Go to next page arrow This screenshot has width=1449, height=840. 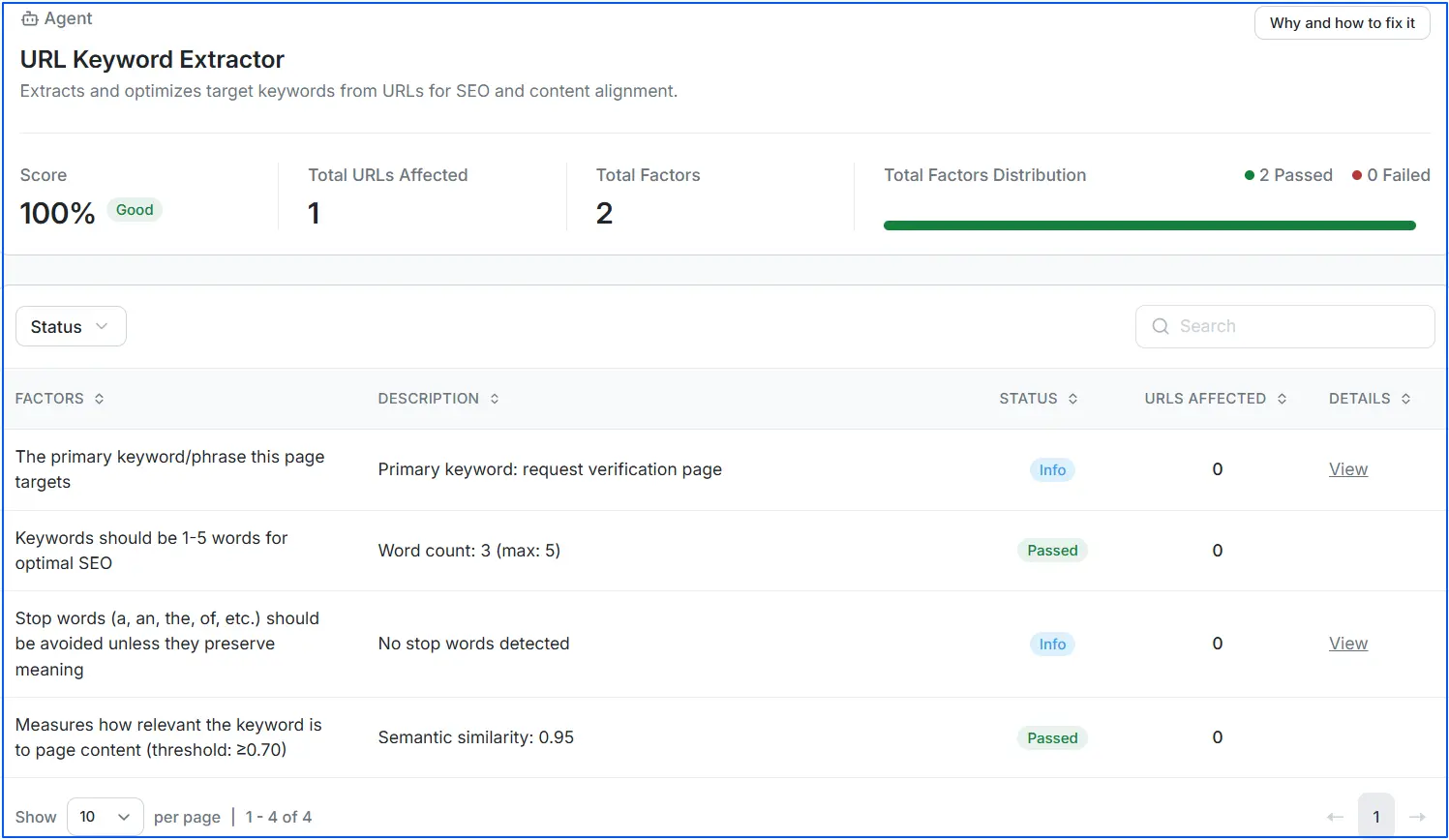(x=1417, y=817)
